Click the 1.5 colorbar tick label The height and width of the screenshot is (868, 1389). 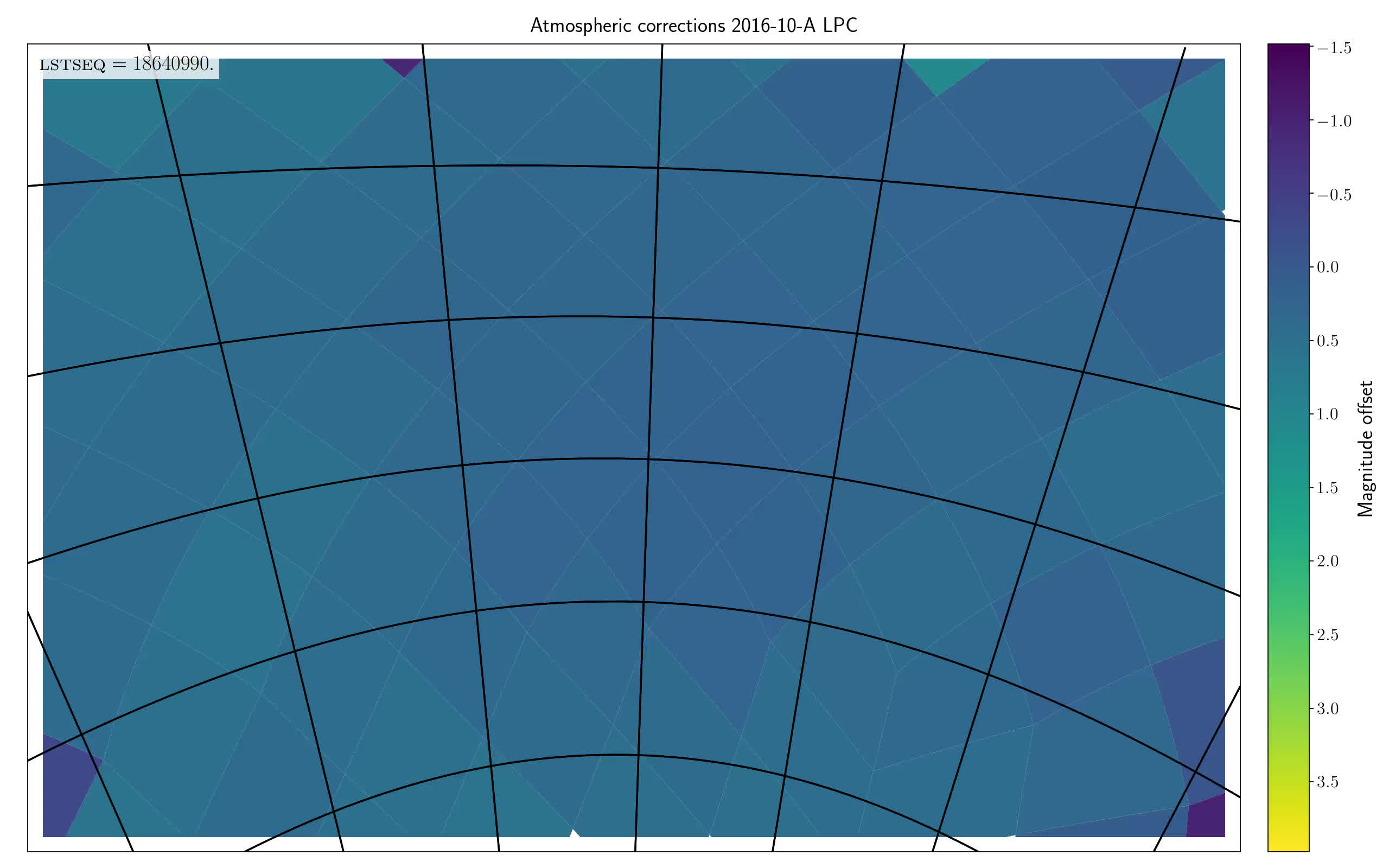[1327, 488]
